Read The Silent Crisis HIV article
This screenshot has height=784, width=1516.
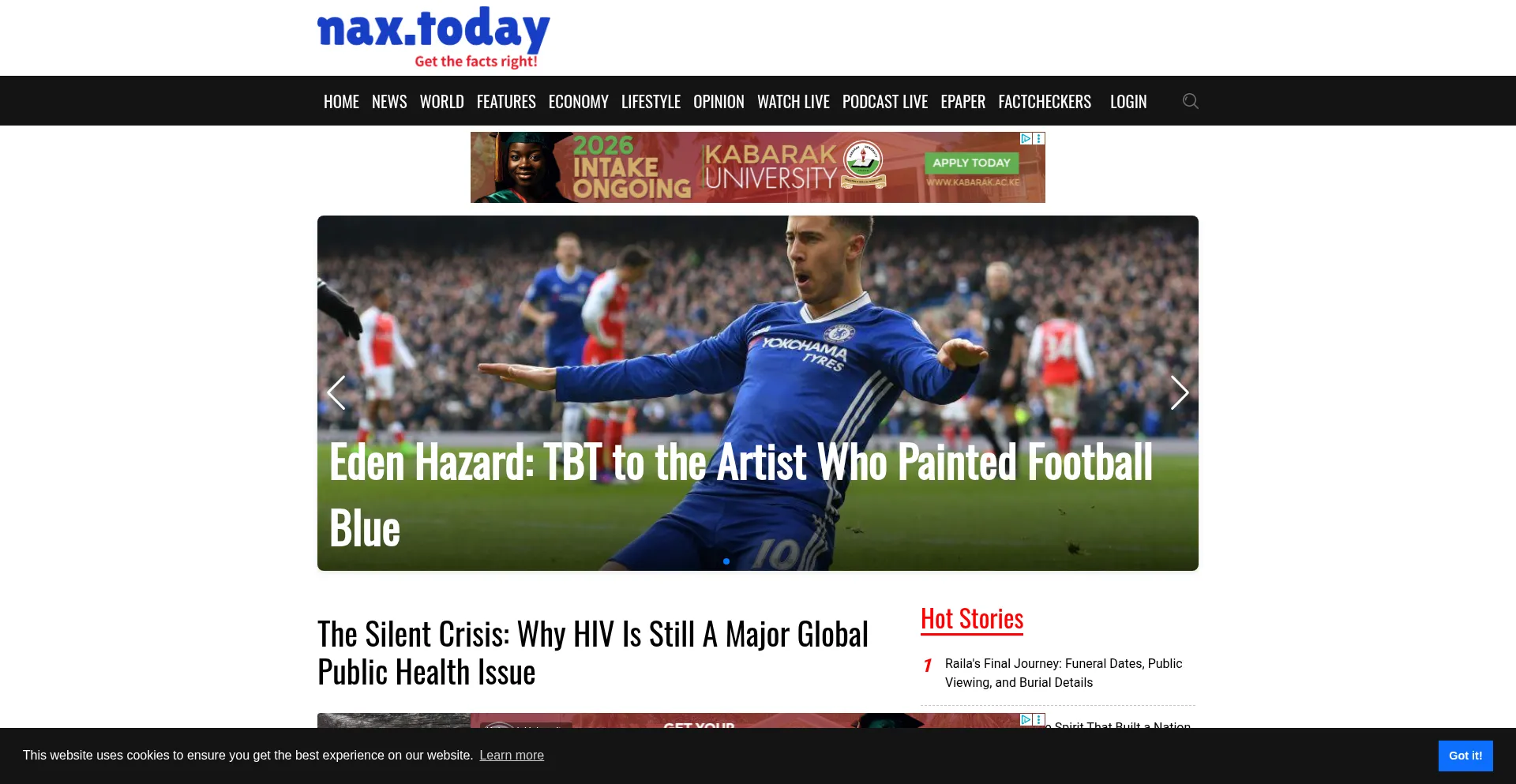coord(593,653)
